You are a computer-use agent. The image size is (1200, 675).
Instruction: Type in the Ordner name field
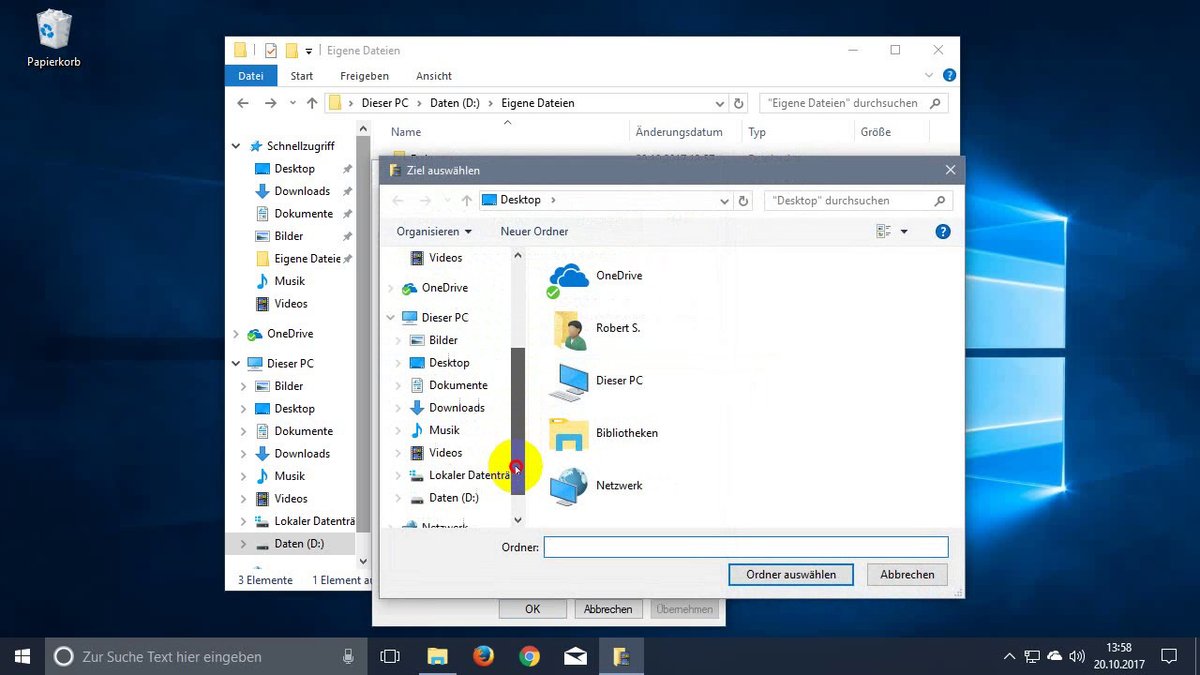click(x=744, y=546)
